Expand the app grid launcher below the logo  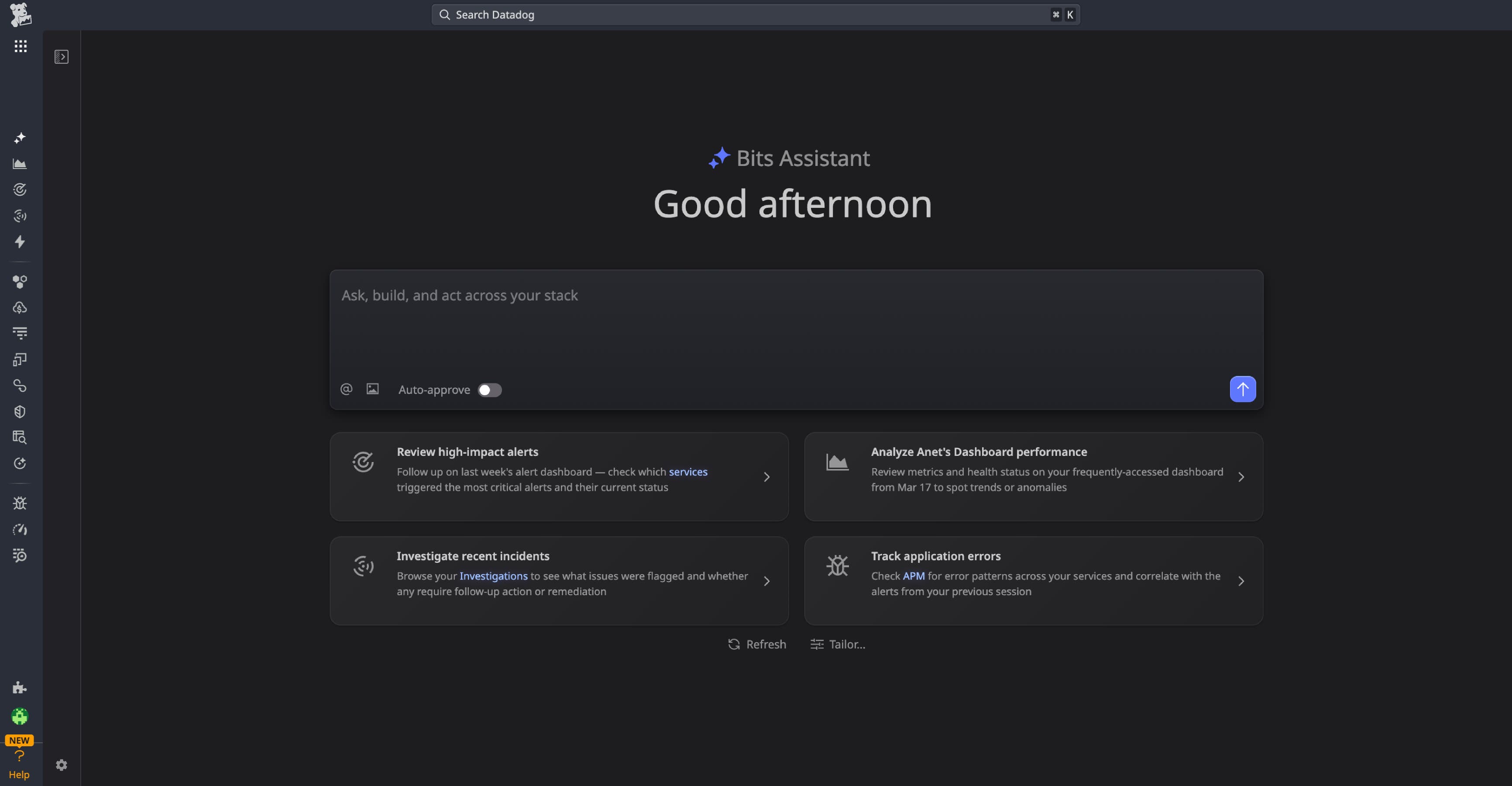click(21, 46)
